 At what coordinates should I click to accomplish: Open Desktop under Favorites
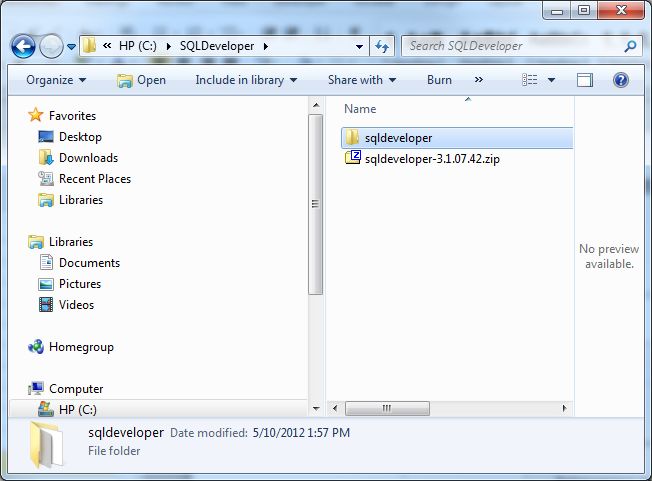80,137
